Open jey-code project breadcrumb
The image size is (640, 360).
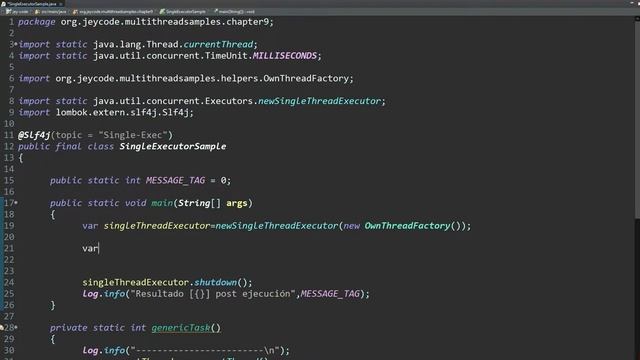click(20, 12)
